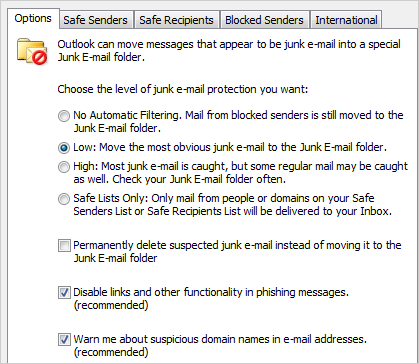
Task: Select the No Automatic Filtering radio button
Action: coord(64,116)
